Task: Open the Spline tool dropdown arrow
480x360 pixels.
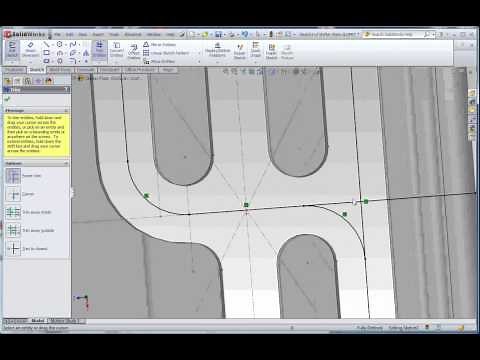Action: (79, 44)
